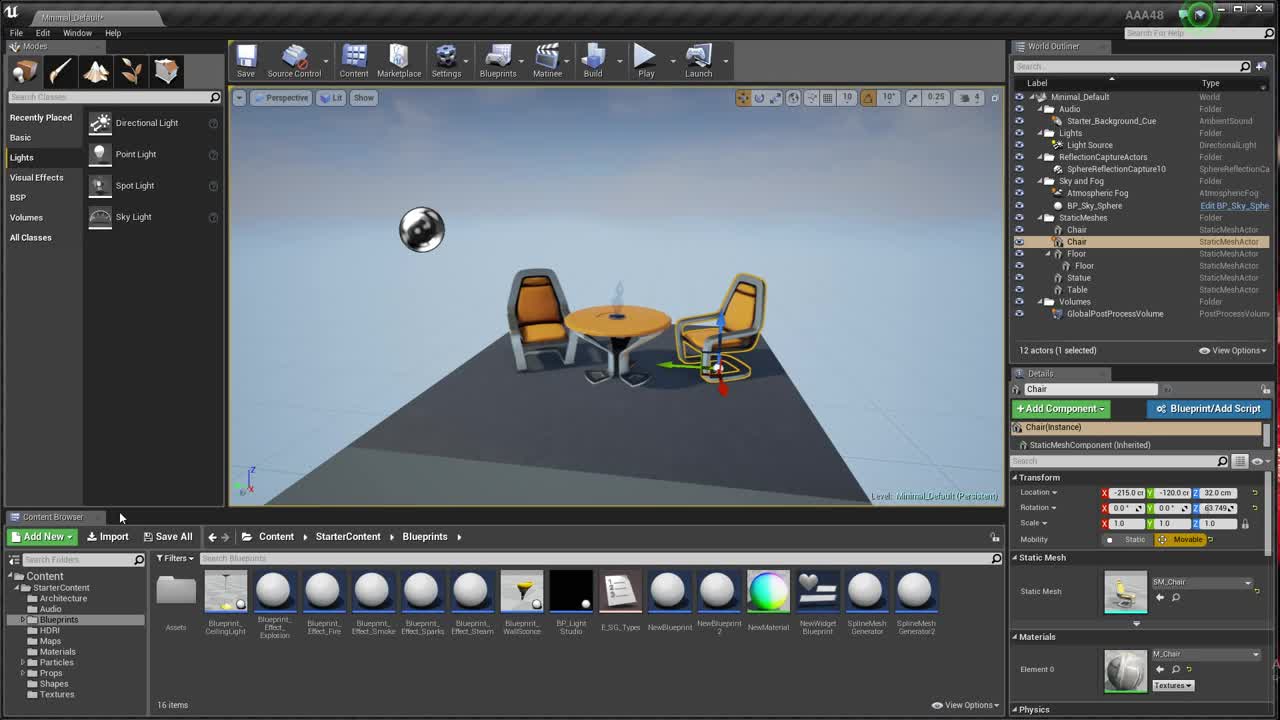Toggle visibility of Atmospheric Fog
The width and height of the screenshot is (1280, 720).
tap(1019, 193)
